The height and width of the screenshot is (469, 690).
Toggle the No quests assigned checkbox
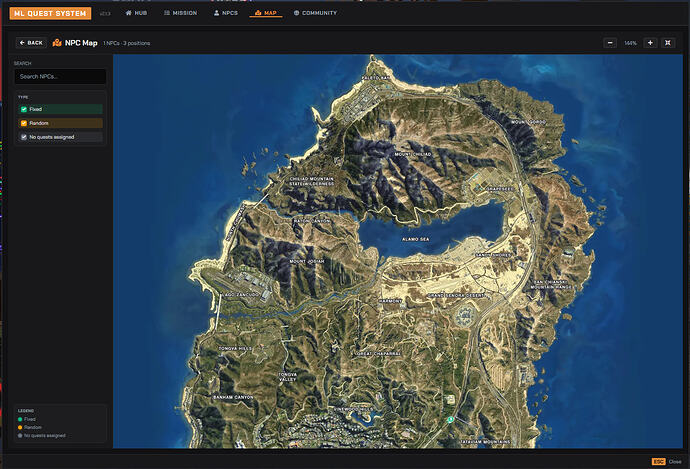pos(24,137)
